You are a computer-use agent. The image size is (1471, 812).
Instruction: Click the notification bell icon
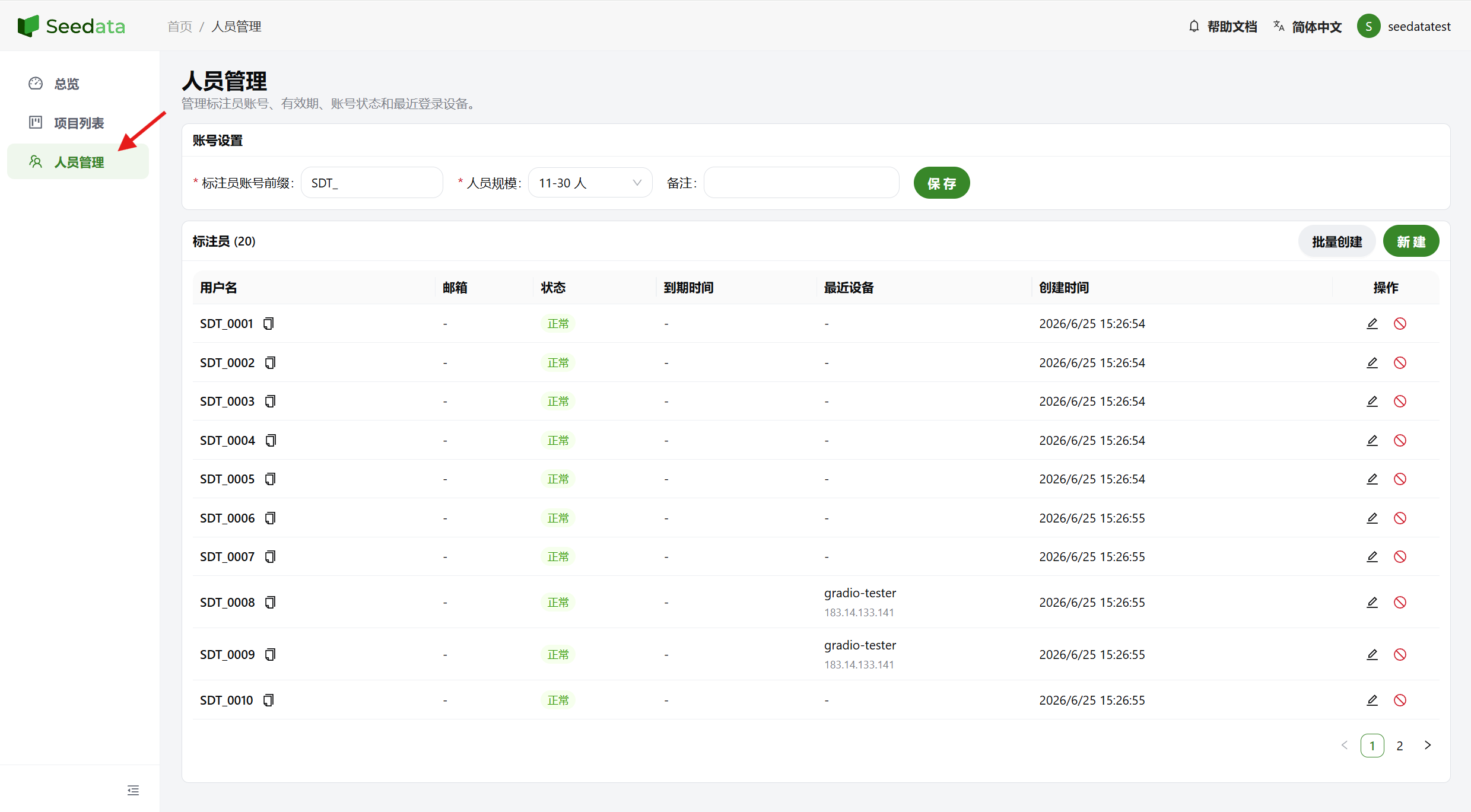tap(1194, 26)
